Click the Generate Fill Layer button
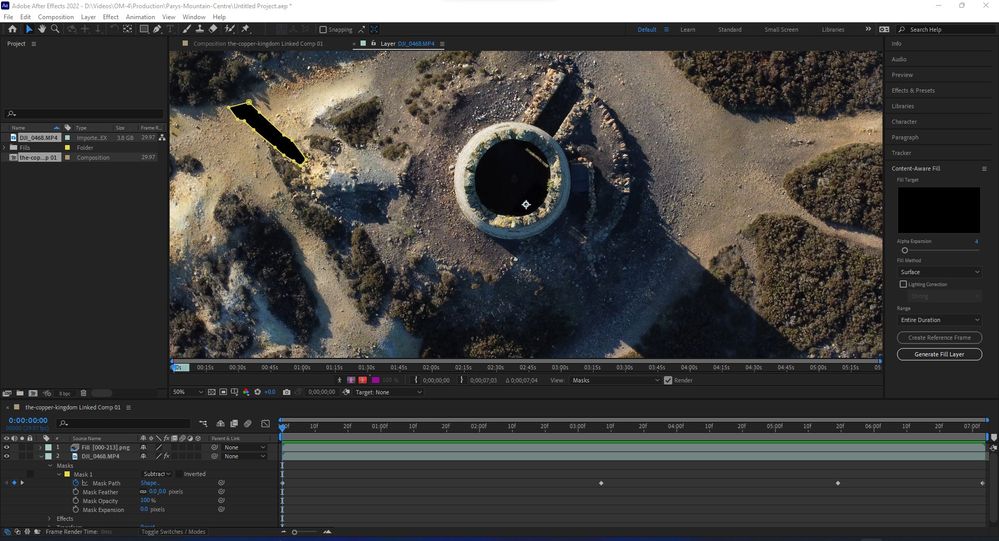The height and width of the screenshot is (541, 999). (x=939, y=354)
